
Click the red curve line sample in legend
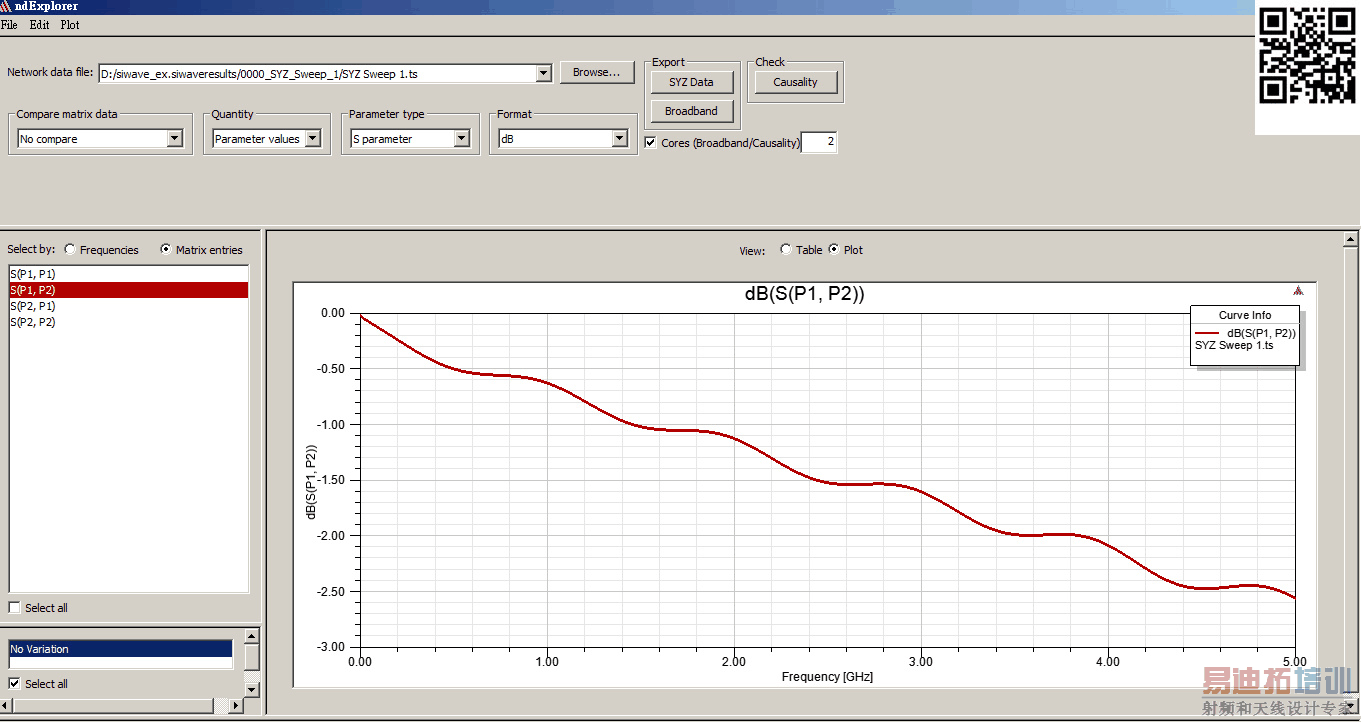coord(1209,334)
